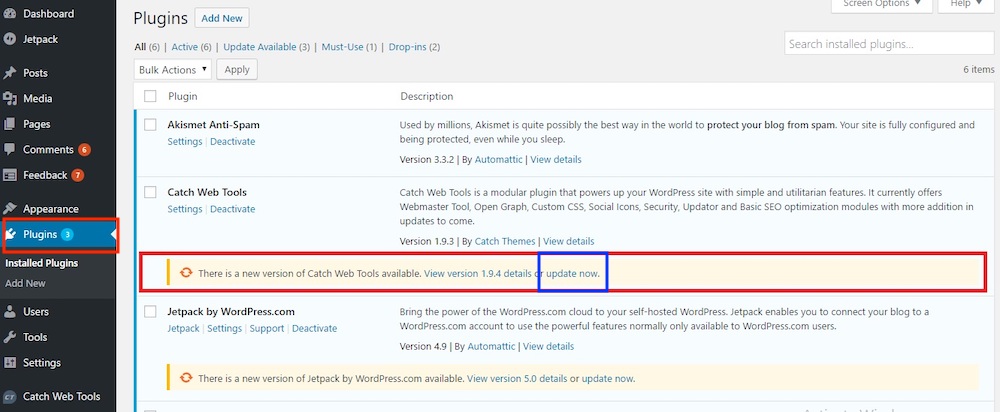This screenshot has height=412, width=1000.
Task: Click the Comments speech bubble icon
Action: point(10,150)
